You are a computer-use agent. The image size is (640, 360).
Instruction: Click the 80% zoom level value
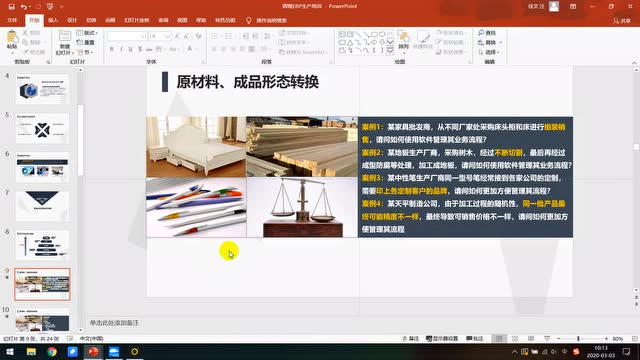[x=618, y=338]
